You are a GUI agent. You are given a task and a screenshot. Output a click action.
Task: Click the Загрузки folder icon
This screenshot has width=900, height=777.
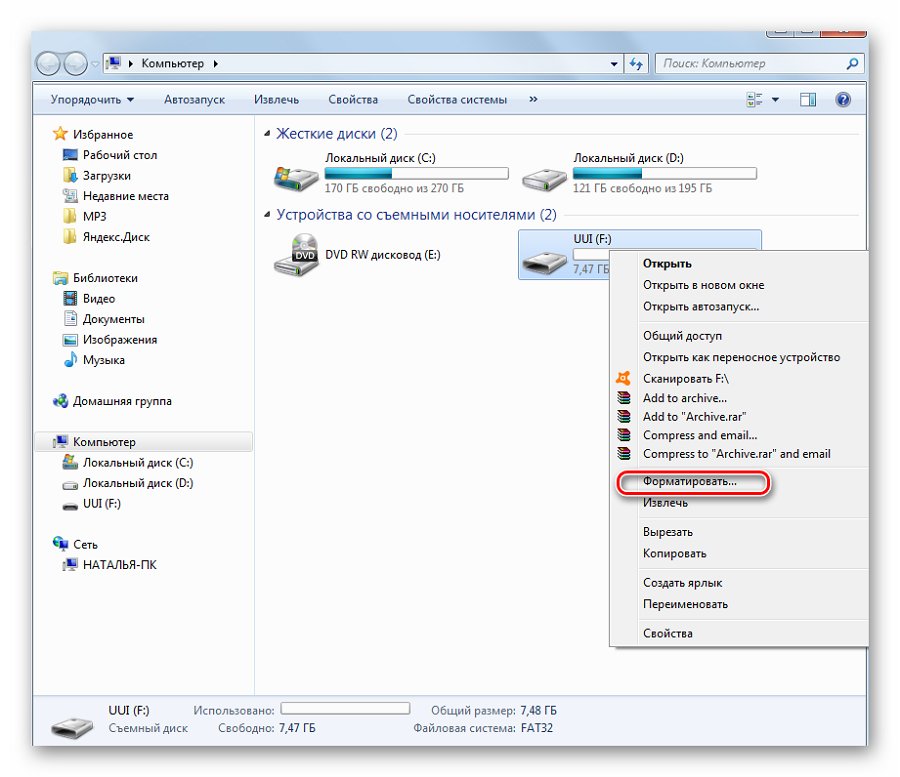pyautogui.click(x=70, y=175)
